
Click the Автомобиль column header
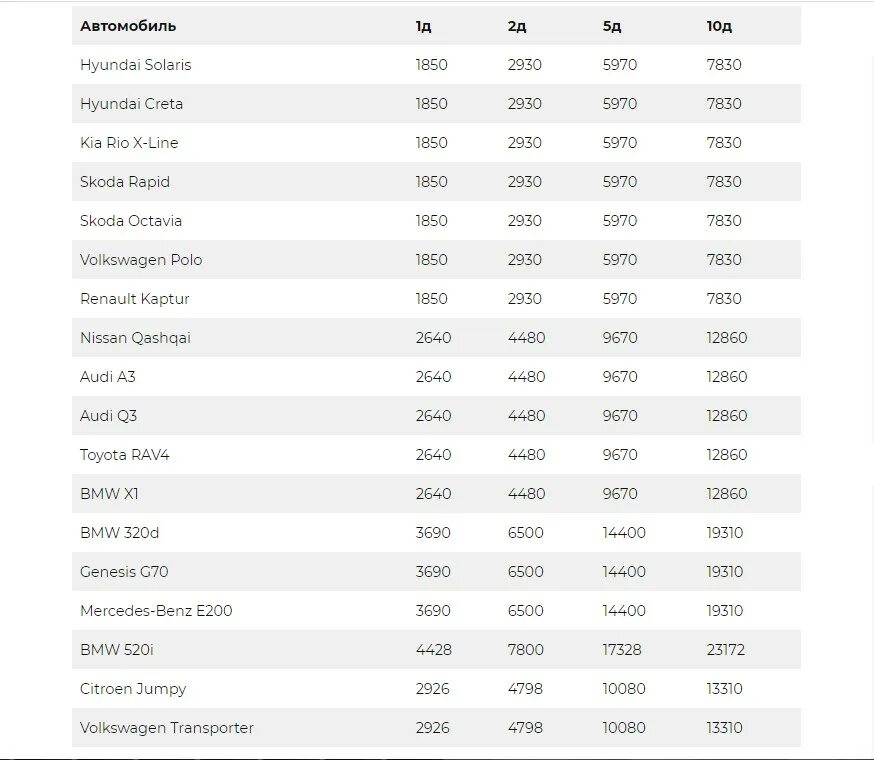coord(128,26)
